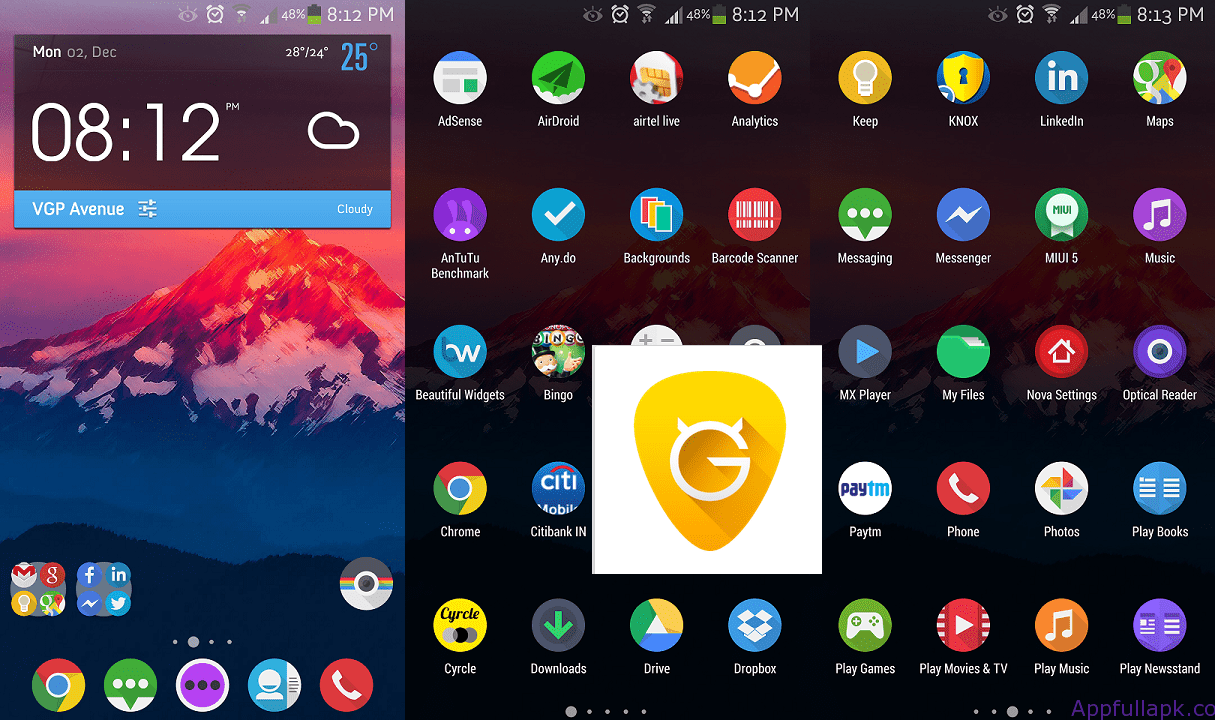Open the Google apps folder
Screen dimensions: 1215x720
click(x=38, y=588)
